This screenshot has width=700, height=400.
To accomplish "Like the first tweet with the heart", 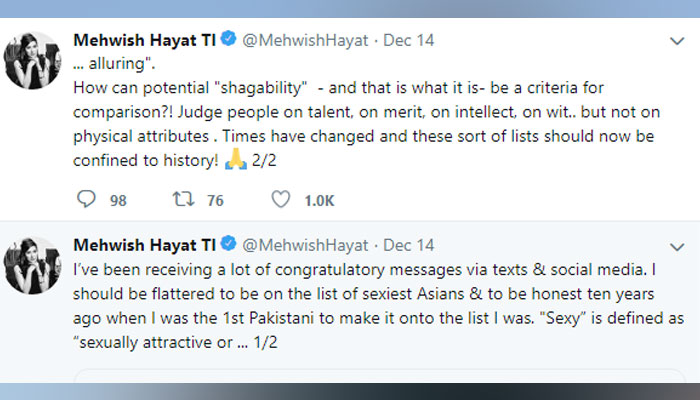I will coord(281,199).
